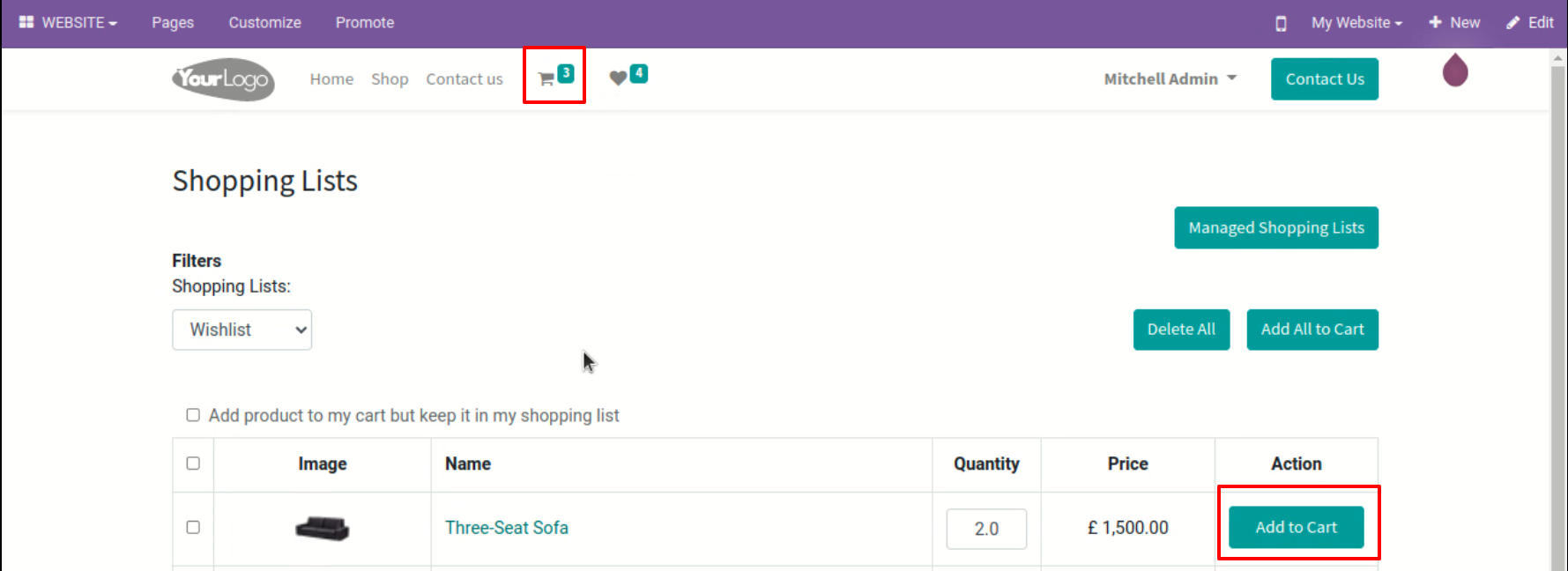Expand the My Website switcher dropdown
The height and width of the screenshot is (571, 1568).
[1356, 23]
